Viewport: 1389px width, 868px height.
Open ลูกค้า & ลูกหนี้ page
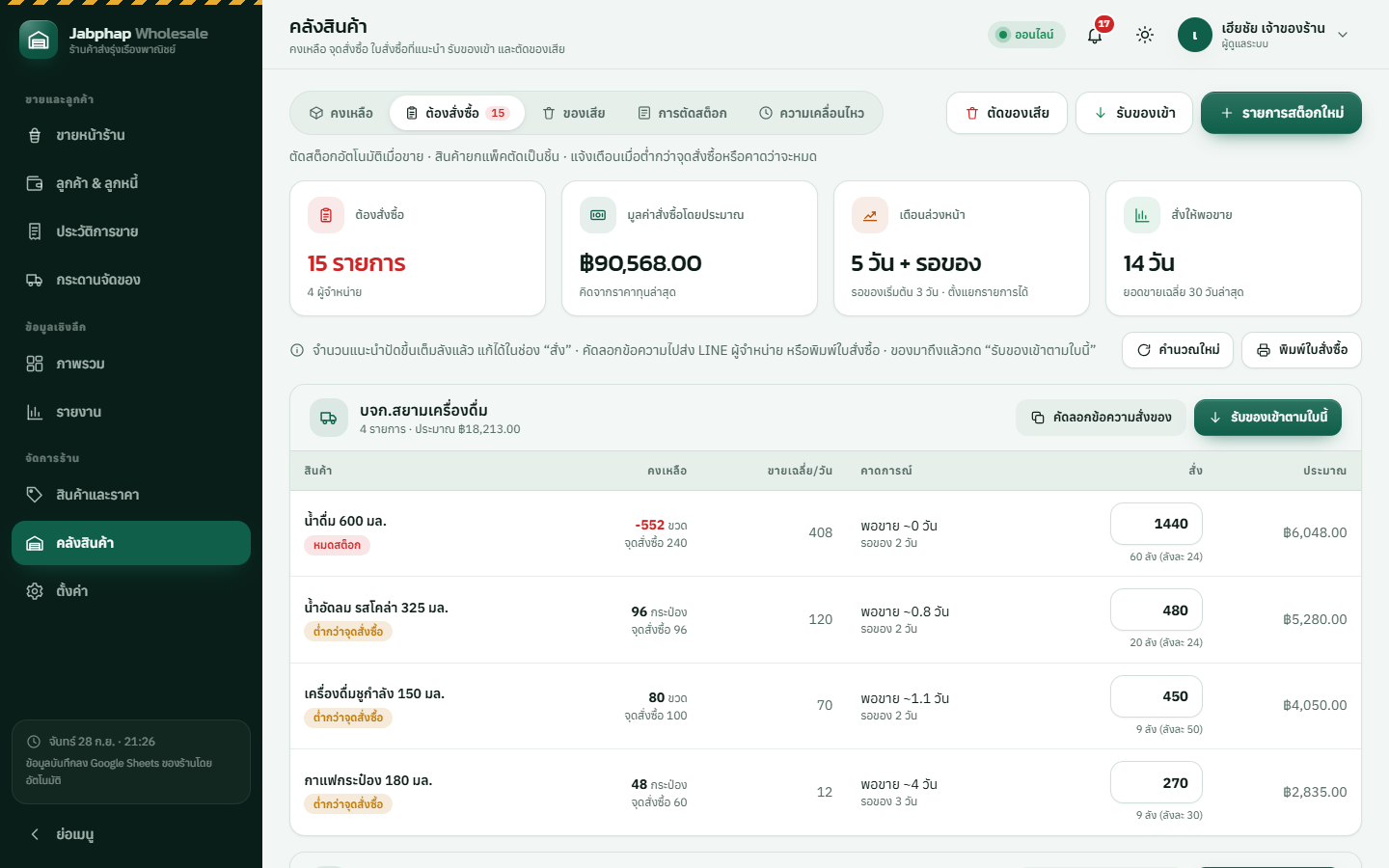[x=131, y=183]
